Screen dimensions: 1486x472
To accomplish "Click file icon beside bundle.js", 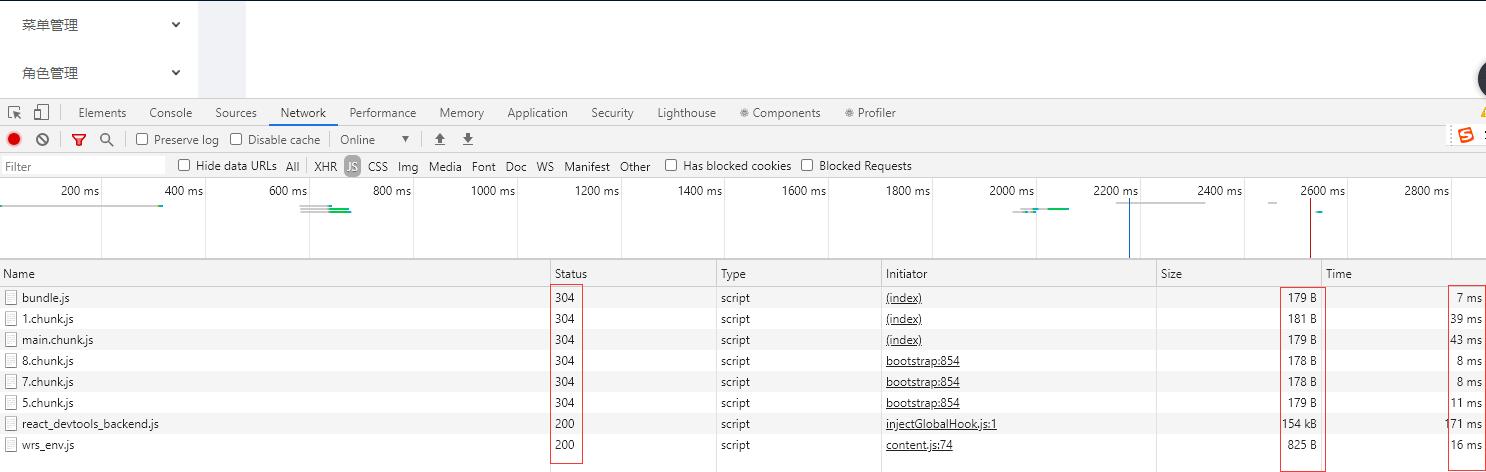I will (11, 298).
